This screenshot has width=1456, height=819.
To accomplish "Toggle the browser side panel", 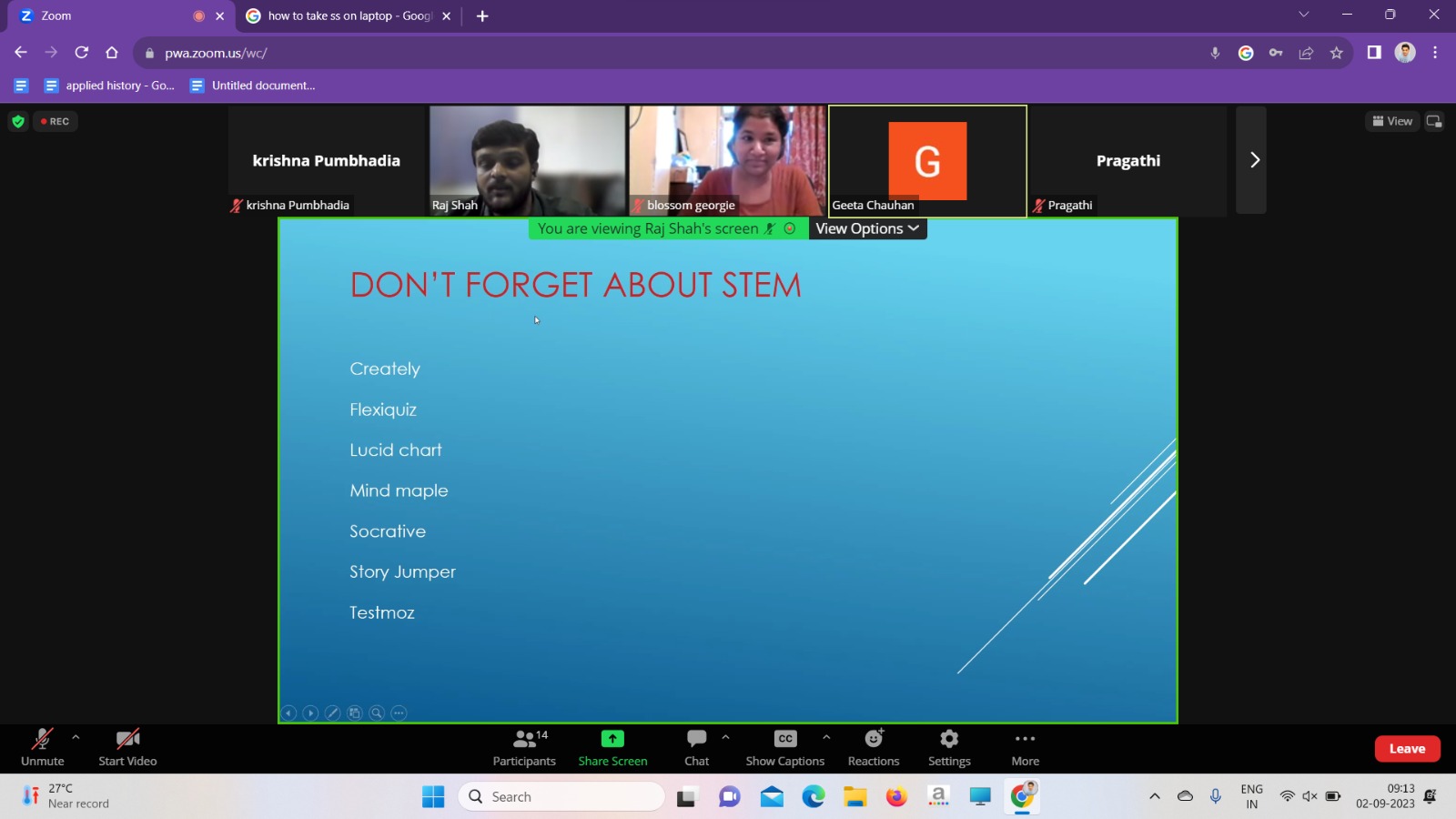I will coord(1374,53).
